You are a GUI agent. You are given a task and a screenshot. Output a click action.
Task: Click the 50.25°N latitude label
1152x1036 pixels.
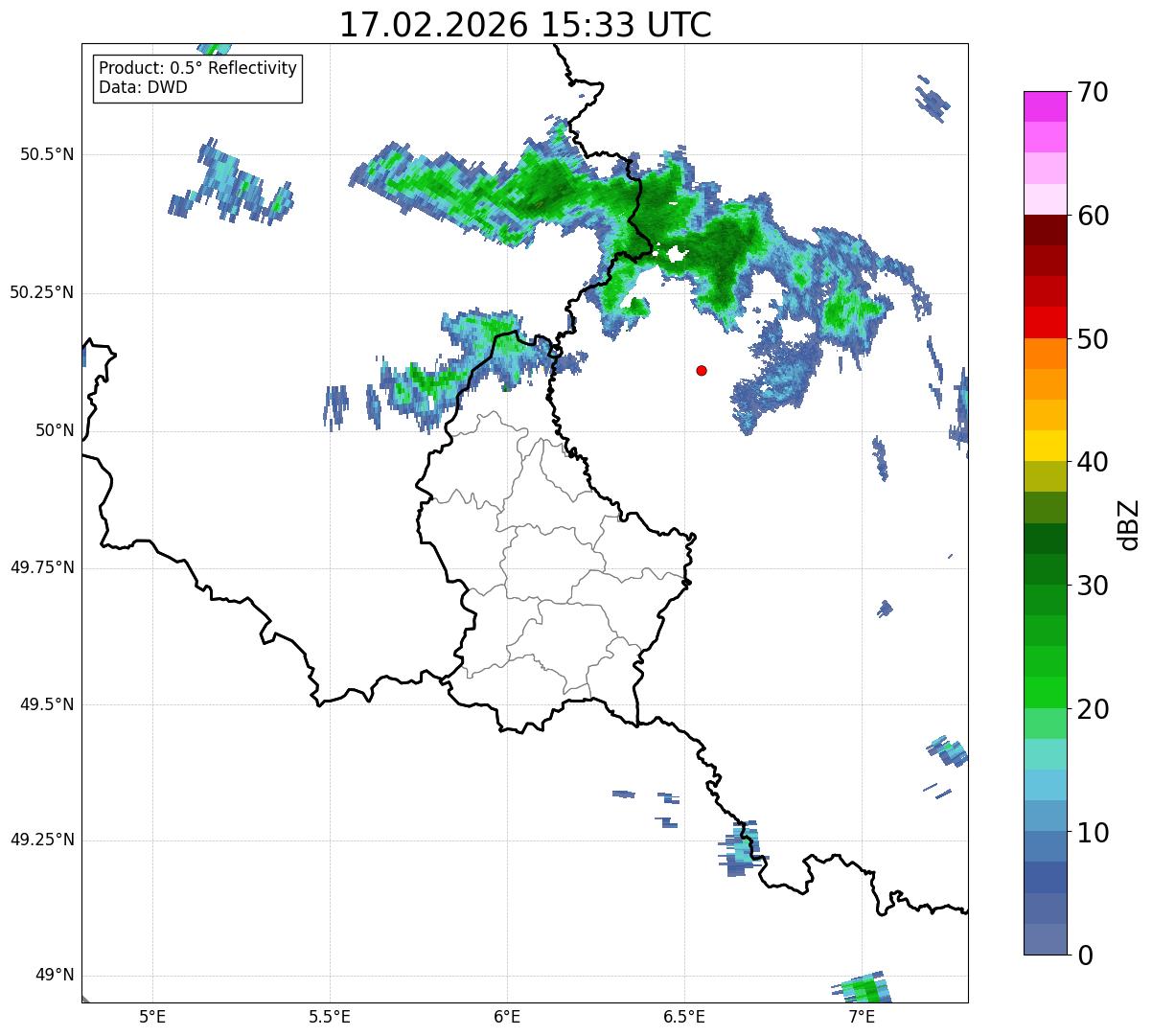[41, 292]
